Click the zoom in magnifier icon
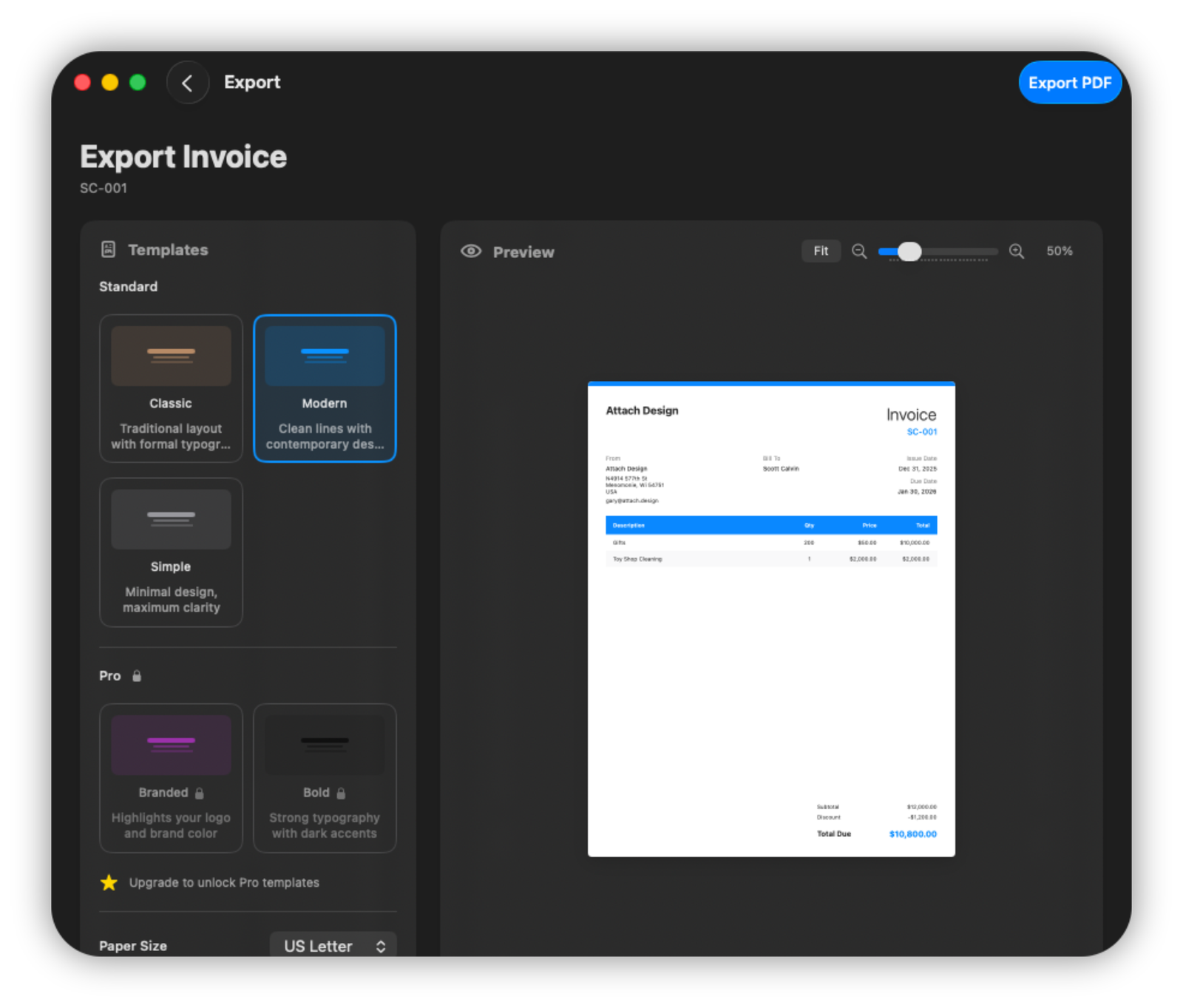 tap(1017, 251)
